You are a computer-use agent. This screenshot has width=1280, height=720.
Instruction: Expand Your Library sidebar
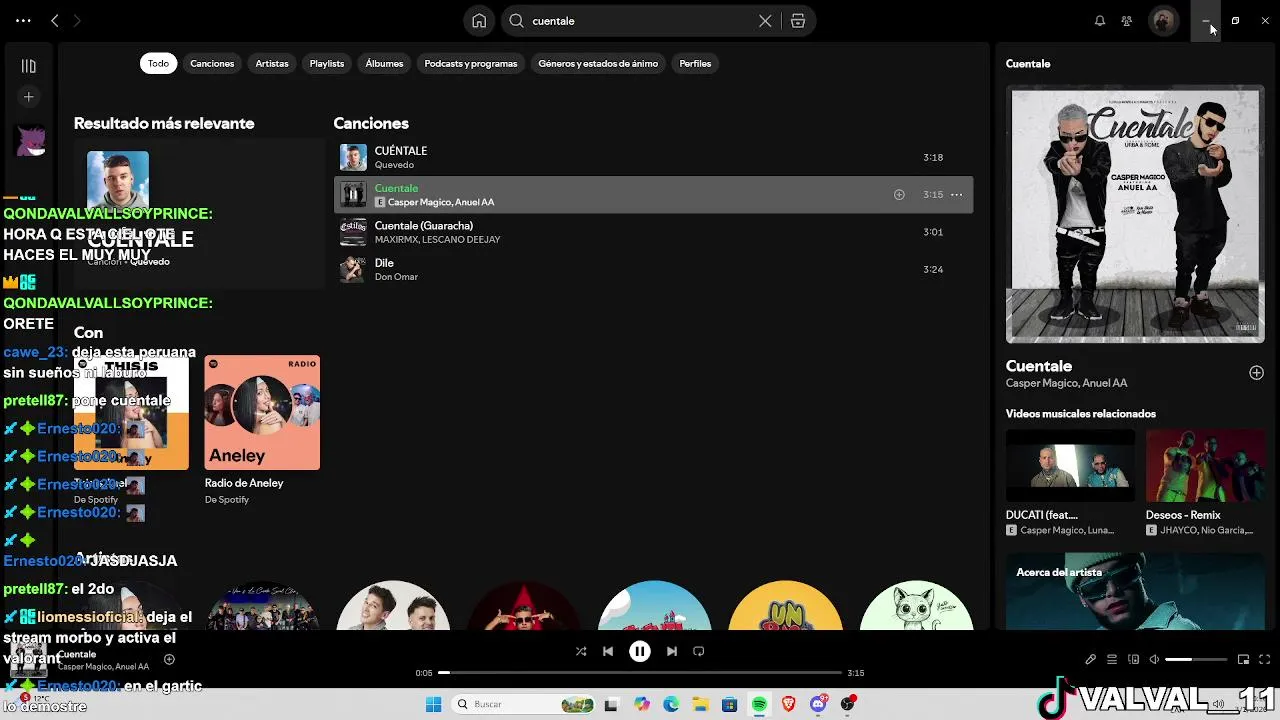tap(28, 66)
